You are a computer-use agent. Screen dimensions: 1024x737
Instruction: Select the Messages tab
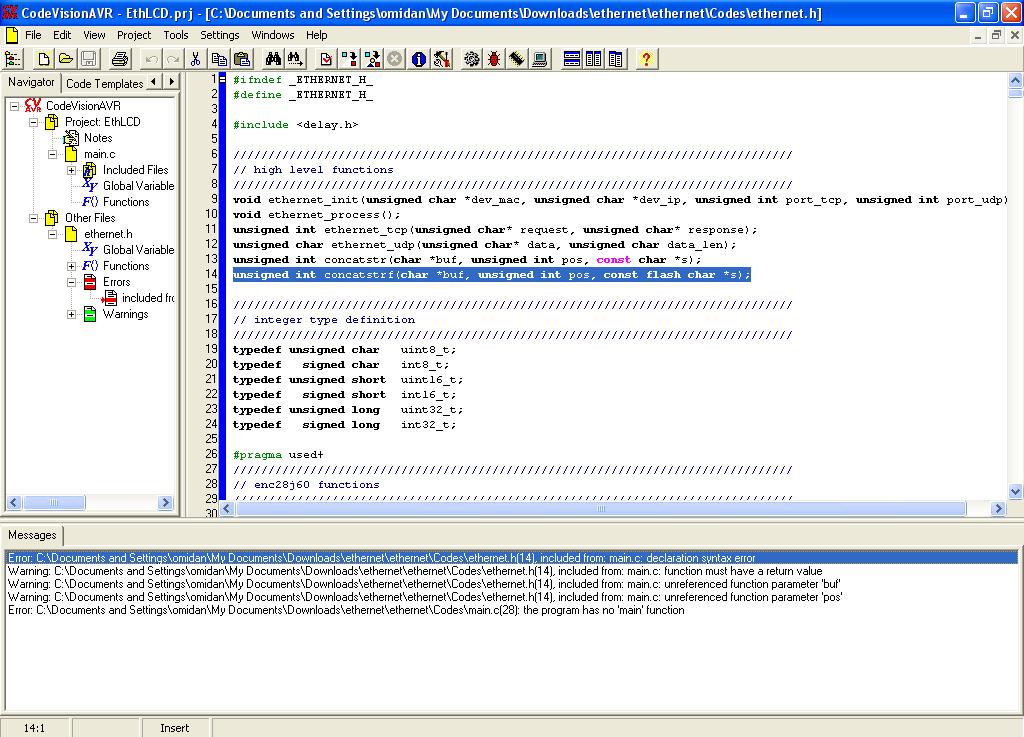pyautogui.click(x=32, y=535)
